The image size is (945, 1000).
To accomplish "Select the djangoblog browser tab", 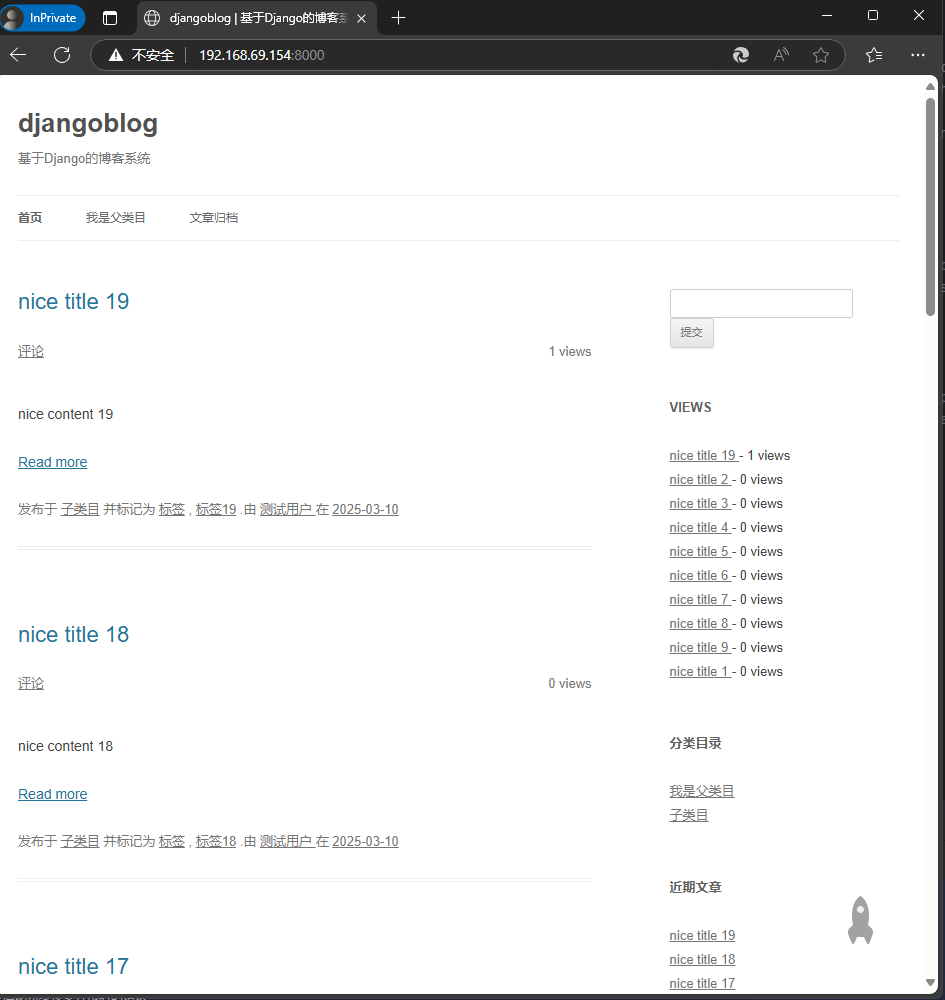I will click(257, 18).
